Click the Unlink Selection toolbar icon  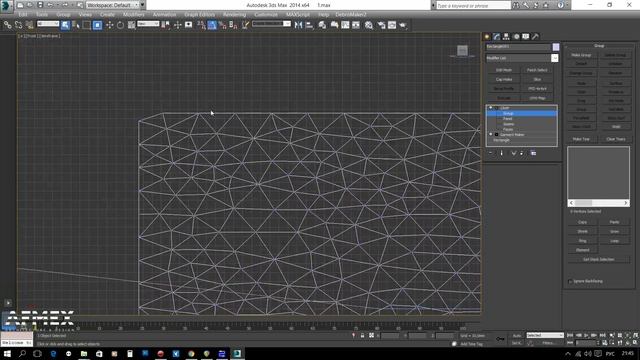tap(18, 25)
